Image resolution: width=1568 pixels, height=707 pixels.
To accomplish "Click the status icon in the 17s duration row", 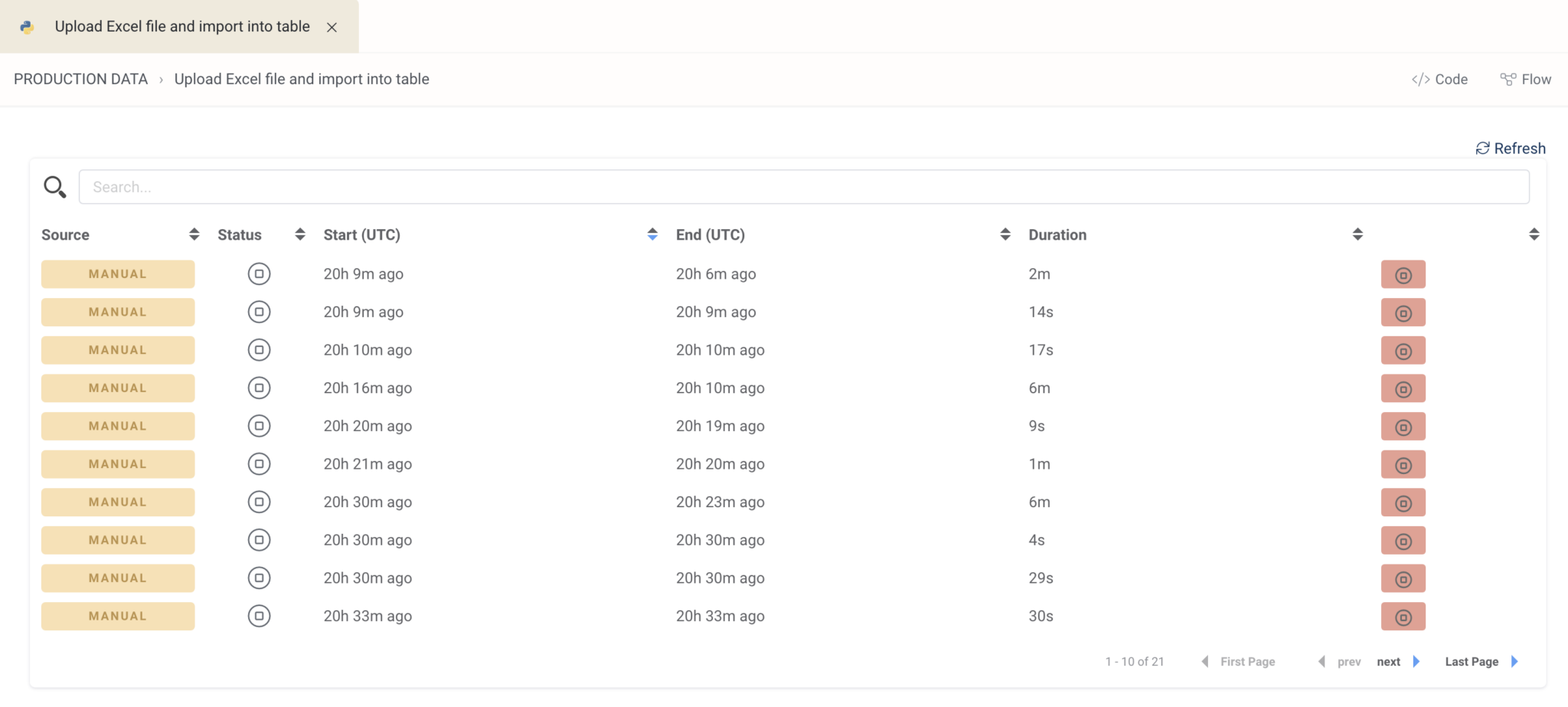I will (259, 350).
